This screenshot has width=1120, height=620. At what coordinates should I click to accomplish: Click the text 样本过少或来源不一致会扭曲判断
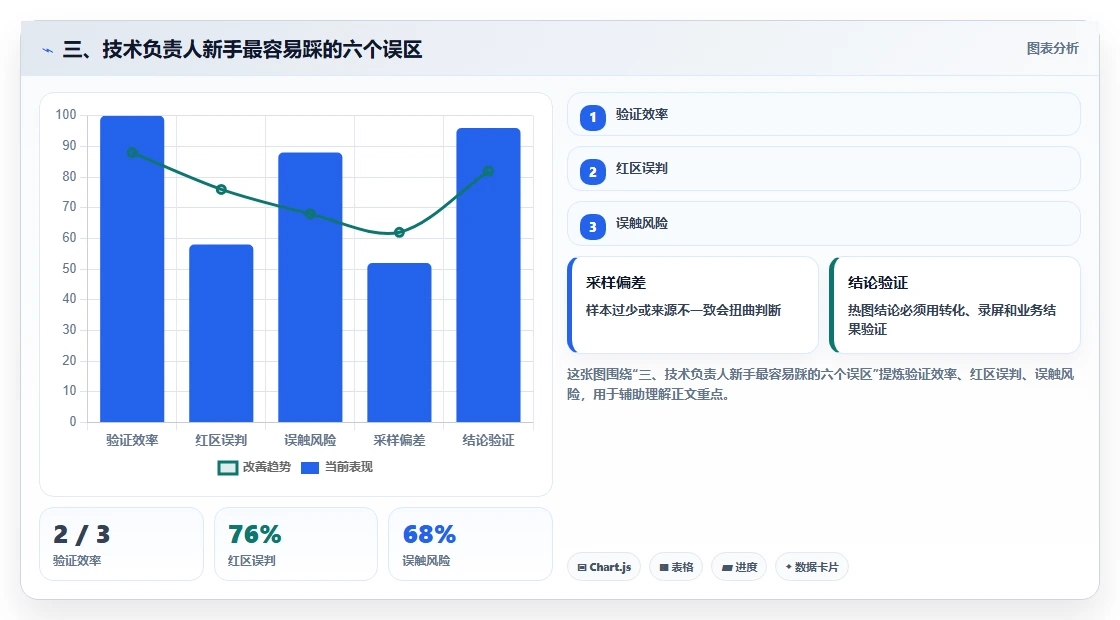[x=684, y=311]
